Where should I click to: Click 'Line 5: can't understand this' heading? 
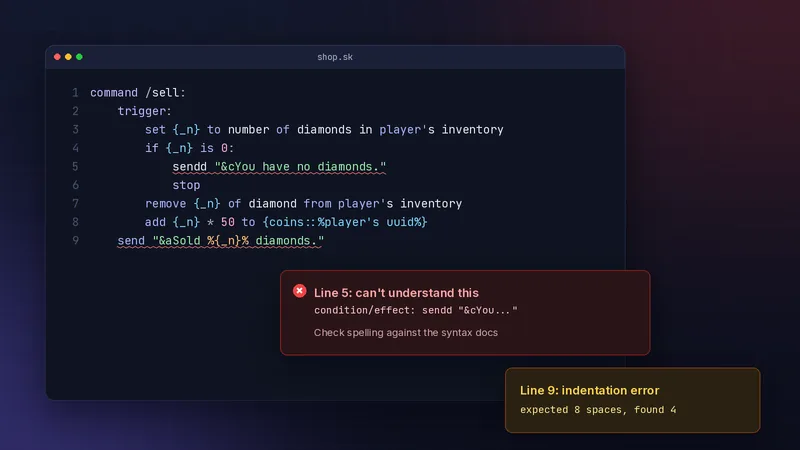pos(396,293)
